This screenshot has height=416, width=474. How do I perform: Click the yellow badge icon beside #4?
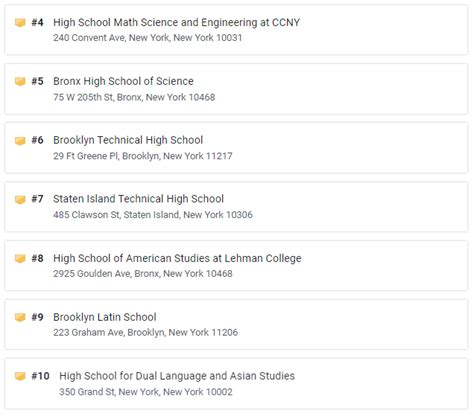[x=20, y=23]
